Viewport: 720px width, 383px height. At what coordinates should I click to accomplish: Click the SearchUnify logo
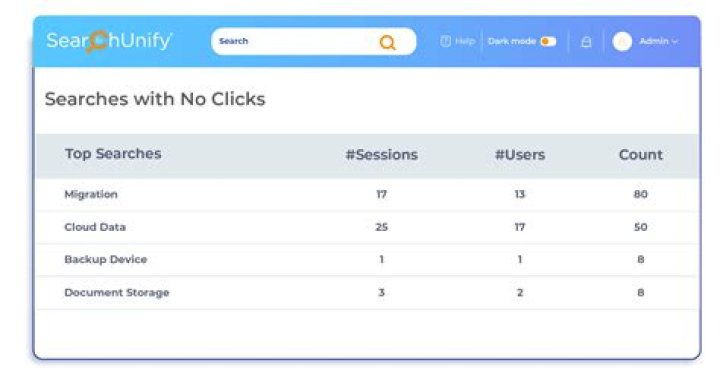point(109,41)
